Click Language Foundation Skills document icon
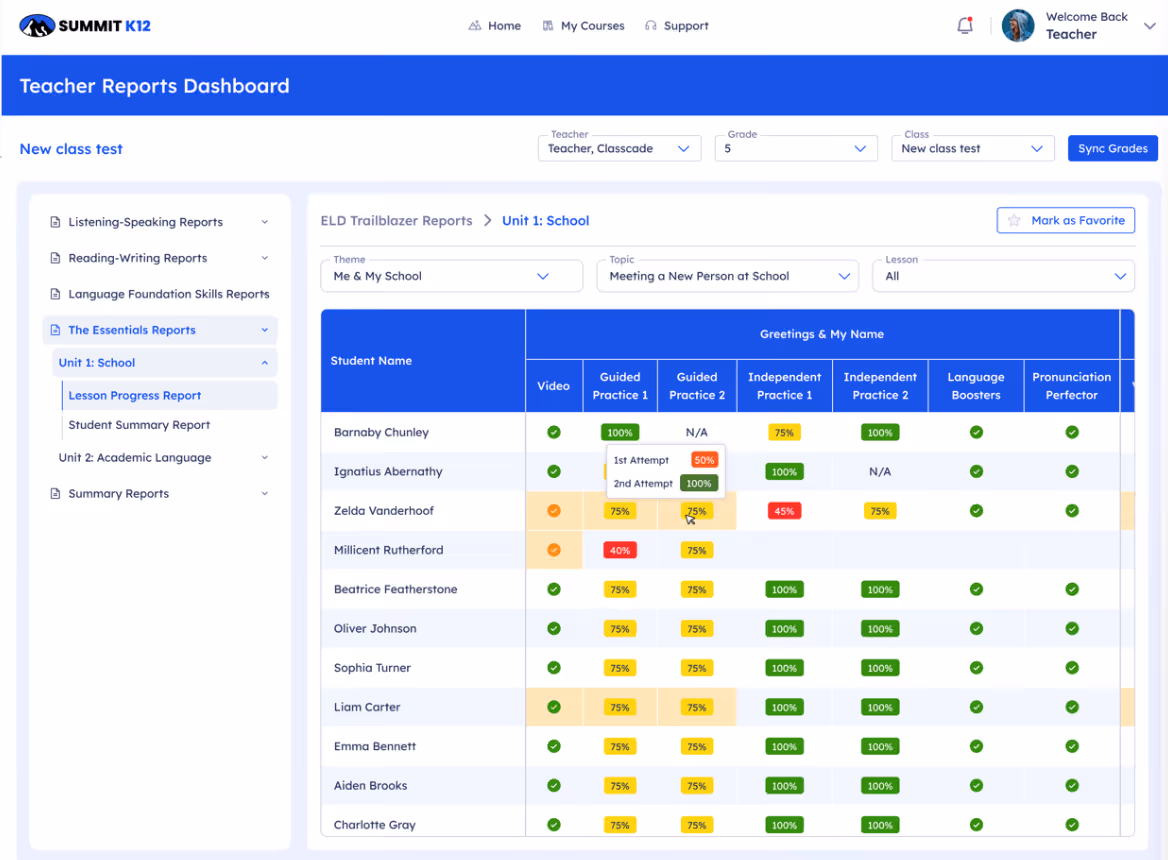This screenshot has height=860, width=1168. (55, 294)
